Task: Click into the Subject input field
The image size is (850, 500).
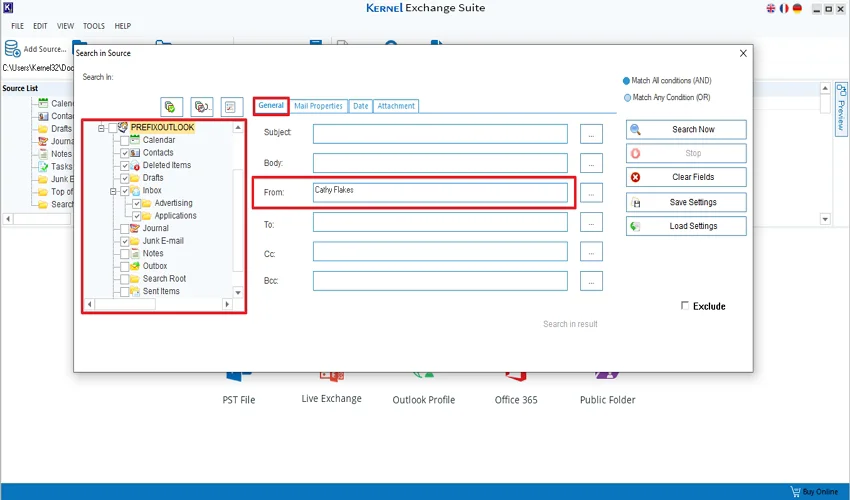Action: [440, 134]
